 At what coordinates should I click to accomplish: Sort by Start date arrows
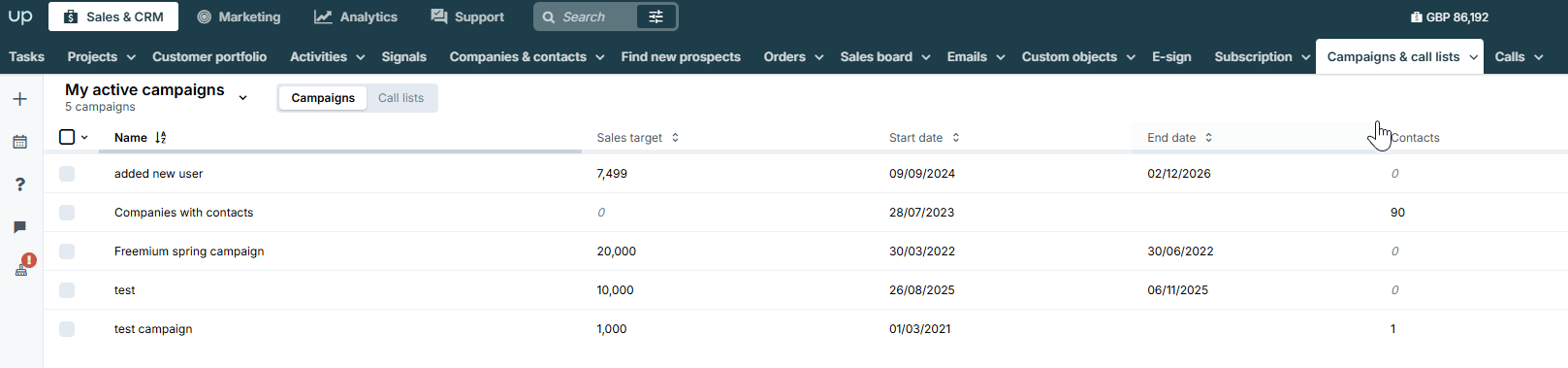[x=956, y=138]
